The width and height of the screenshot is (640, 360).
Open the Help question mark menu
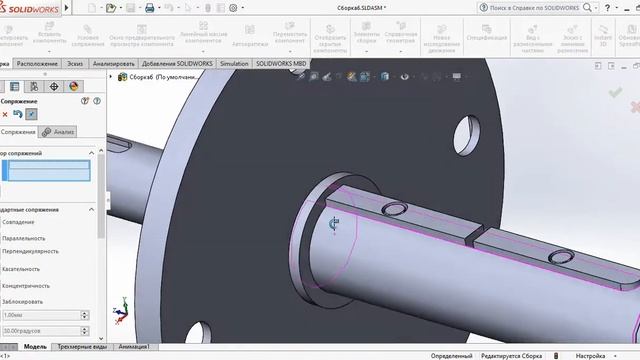pos(607,8)
